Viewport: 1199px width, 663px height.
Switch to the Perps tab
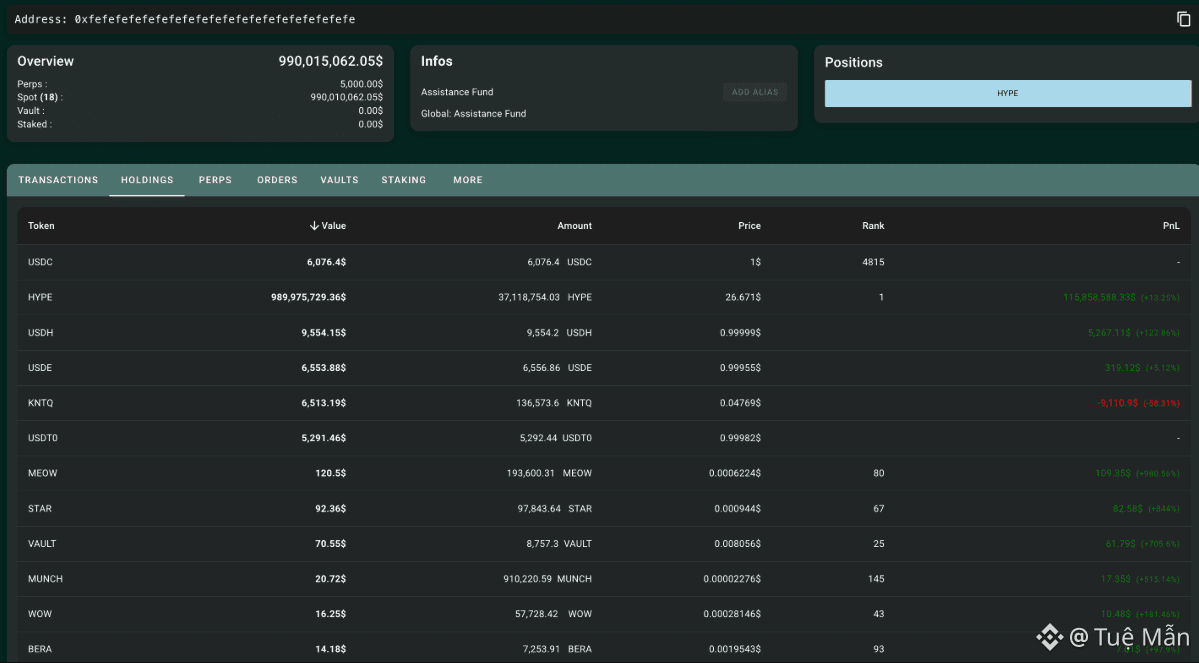coord(215,180)
